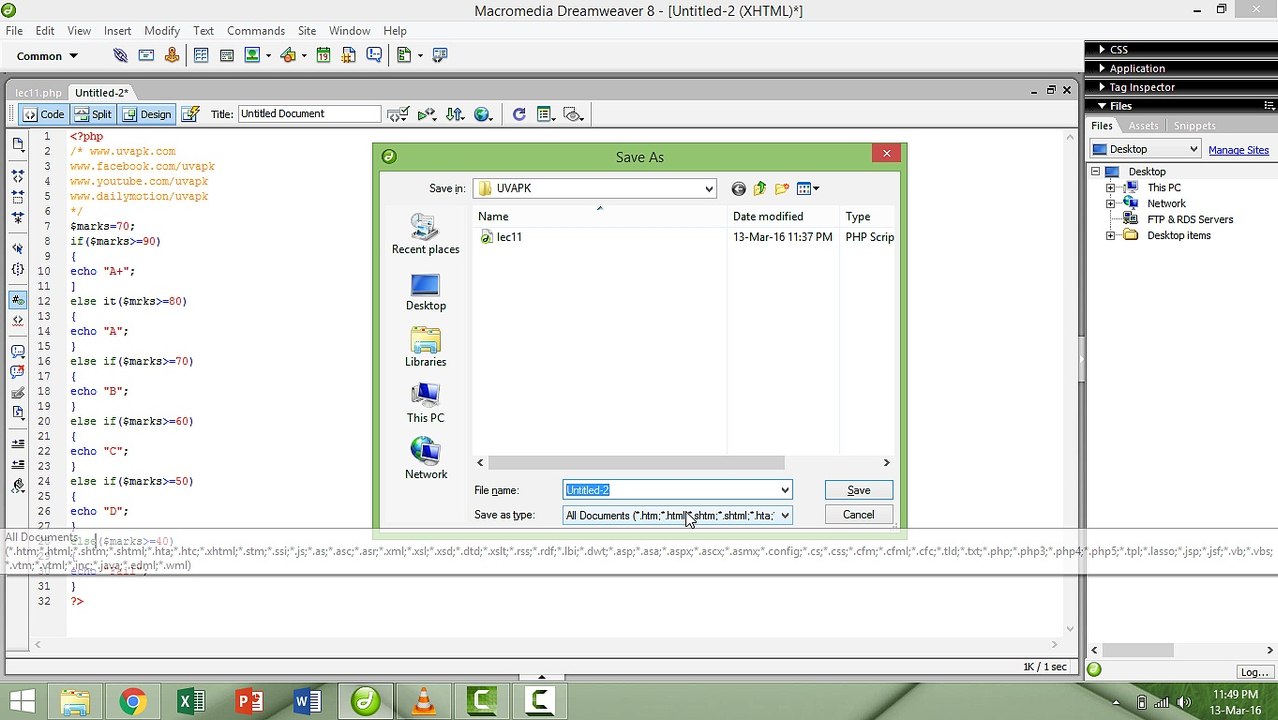
Task: Click the Log... button in Files panel
Action: [1253, 671]
